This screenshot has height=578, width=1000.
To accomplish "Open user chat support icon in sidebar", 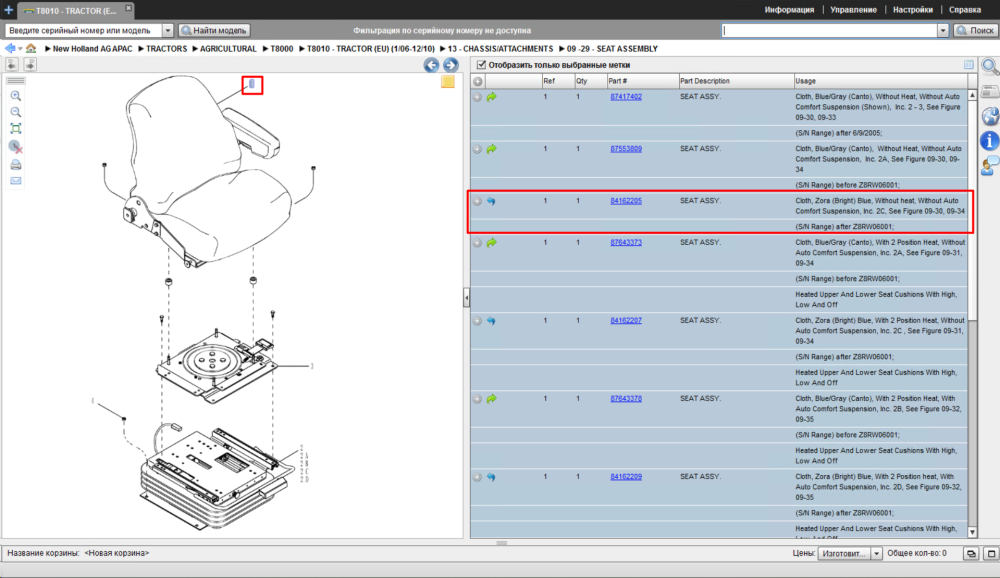I will tap(990, 166).
